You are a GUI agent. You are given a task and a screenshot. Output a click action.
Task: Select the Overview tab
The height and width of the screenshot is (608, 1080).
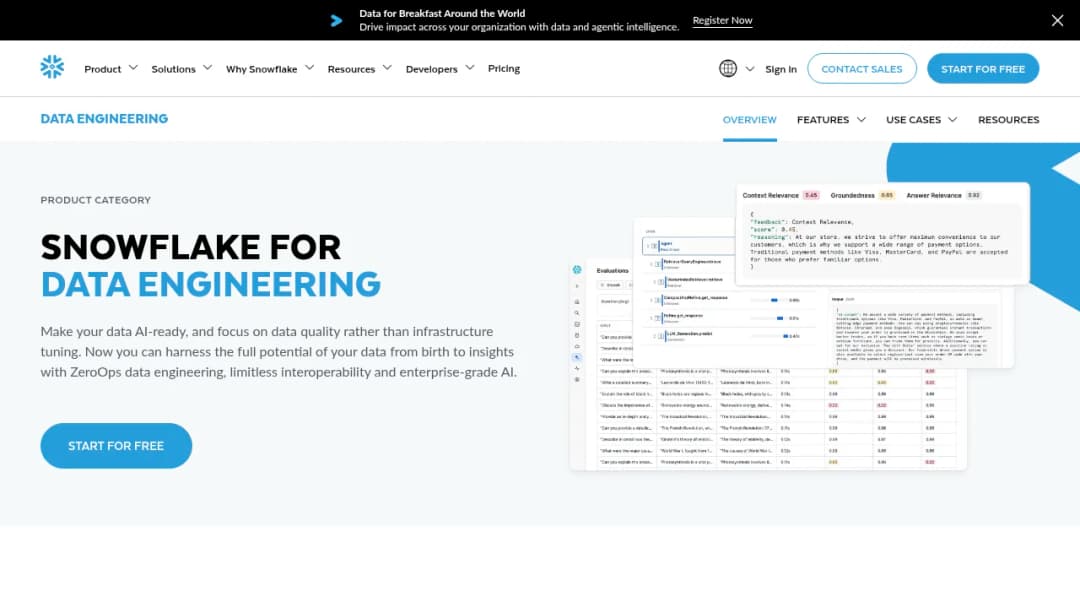749,120
